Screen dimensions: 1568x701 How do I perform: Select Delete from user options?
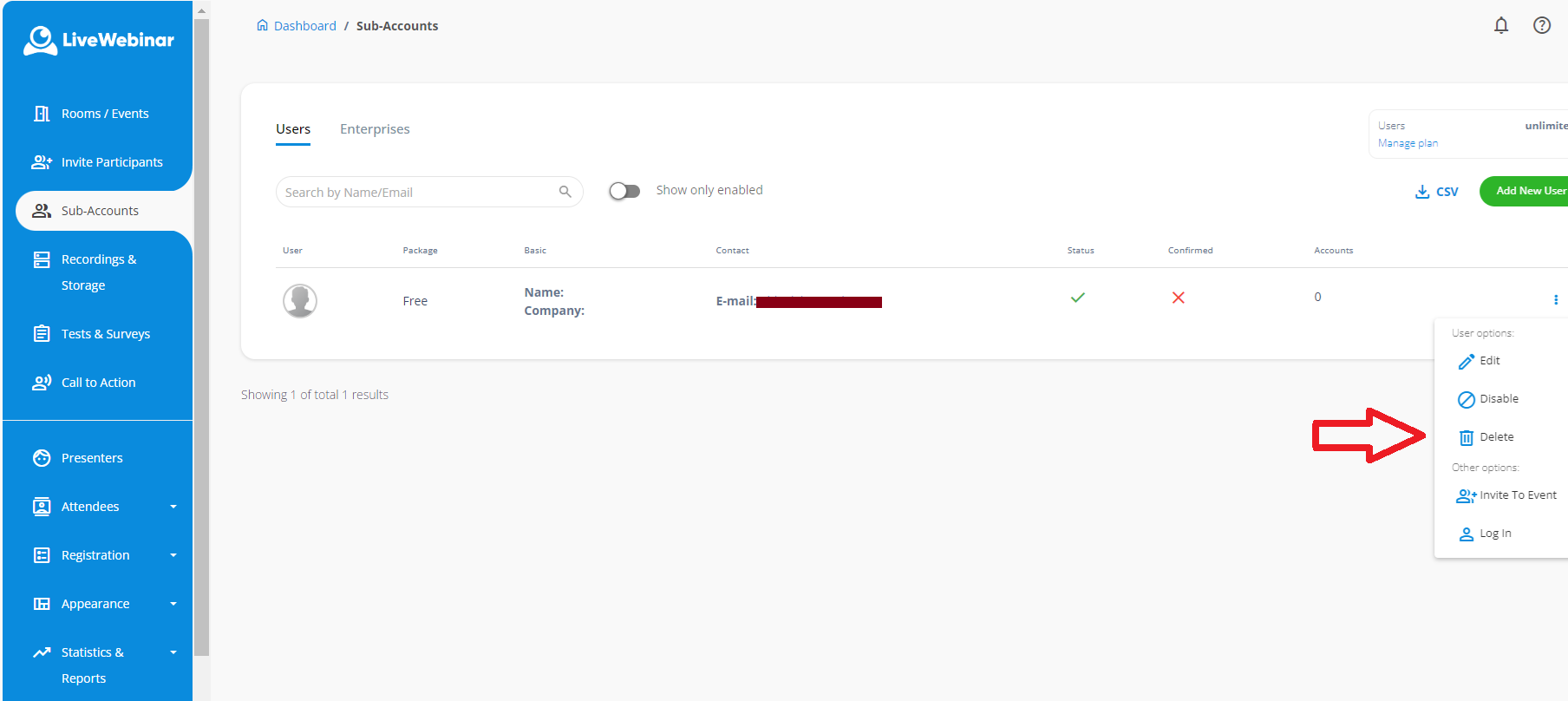tap(1496, 437)
